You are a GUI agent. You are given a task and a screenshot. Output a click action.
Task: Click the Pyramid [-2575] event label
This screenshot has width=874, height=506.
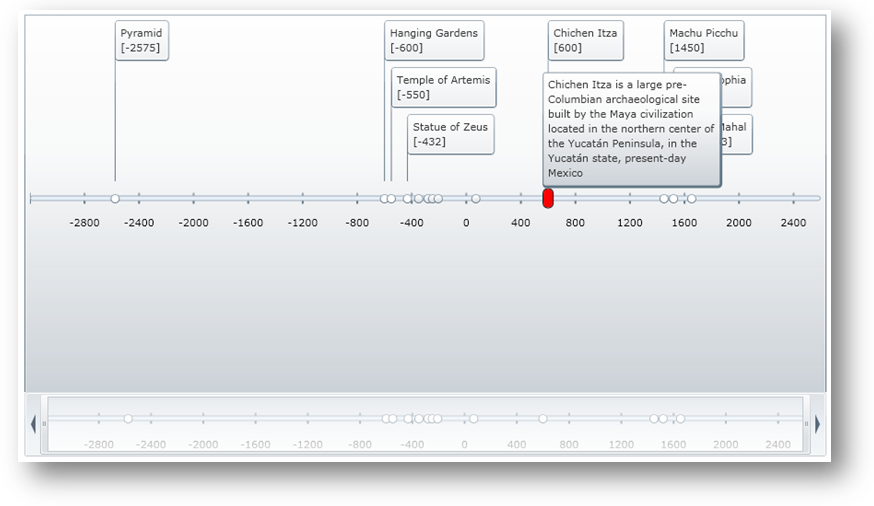click(x=141, y=41)
